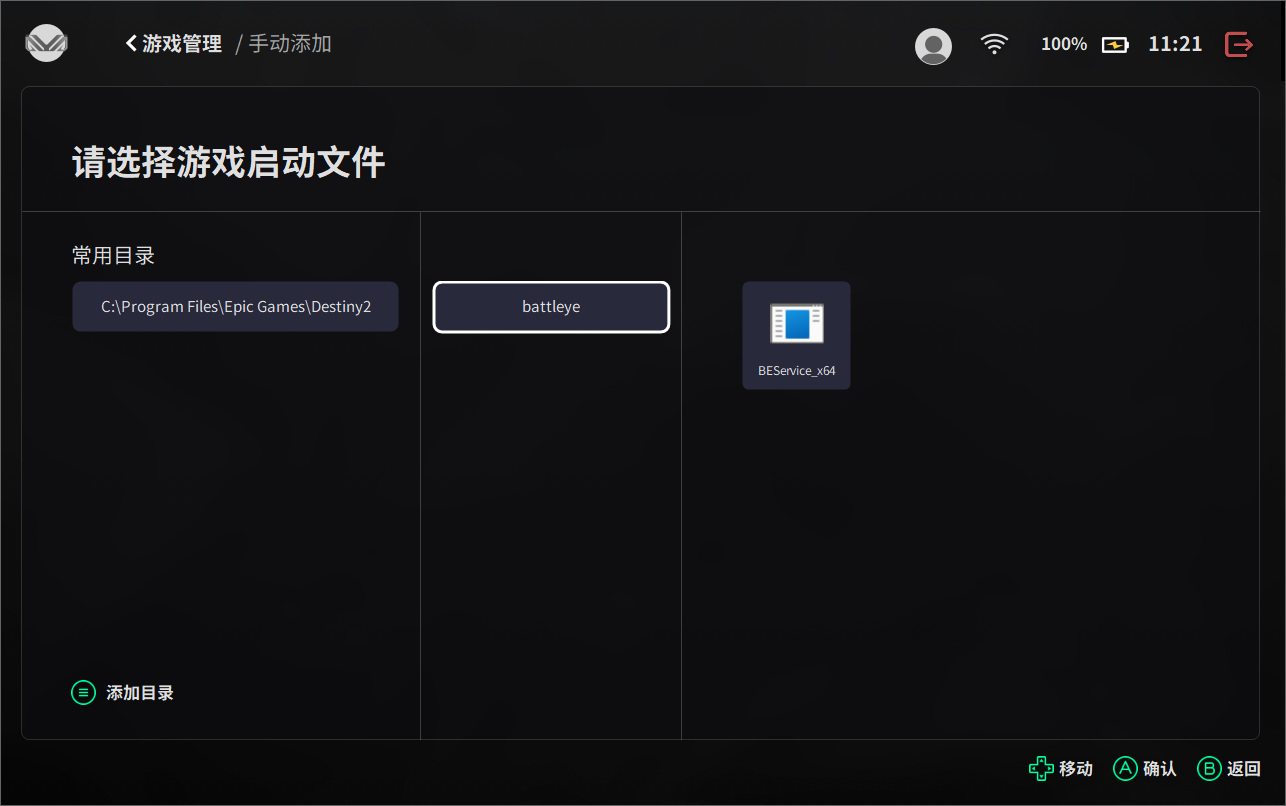Select the Destiny2 directory path
Viewport: 1286px width, 806px height.
236,307
